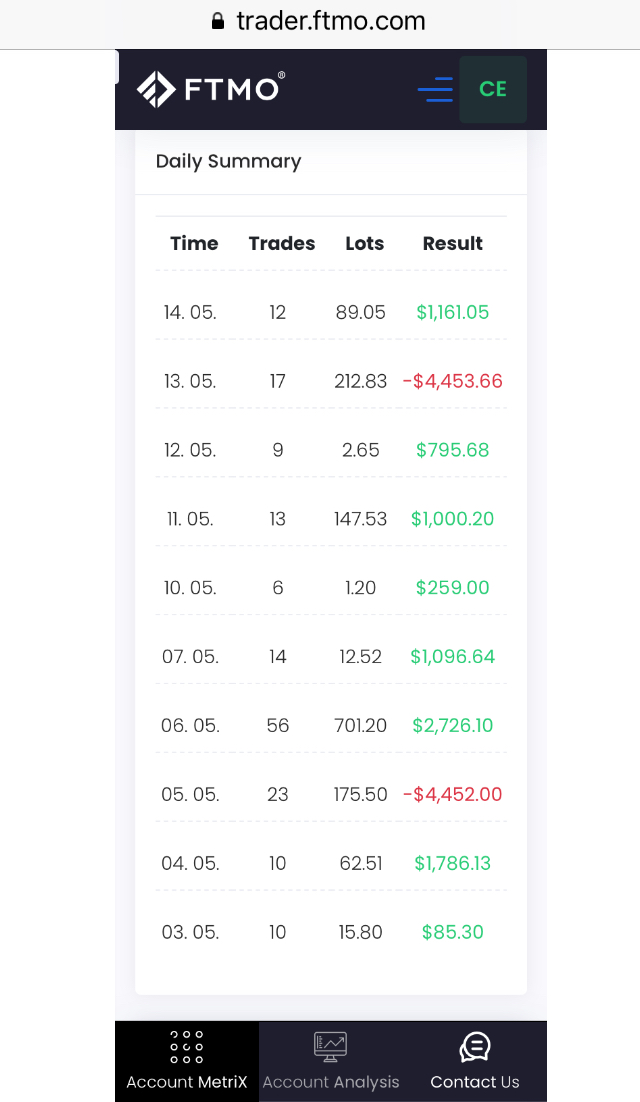Click the Lots column header

[x=365, y=243]
